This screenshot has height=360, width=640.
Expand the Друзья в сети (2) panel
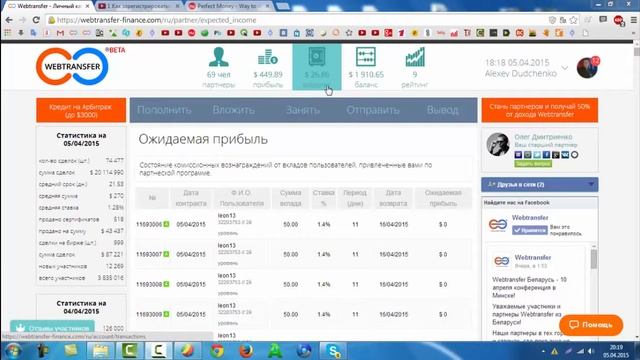540,184
